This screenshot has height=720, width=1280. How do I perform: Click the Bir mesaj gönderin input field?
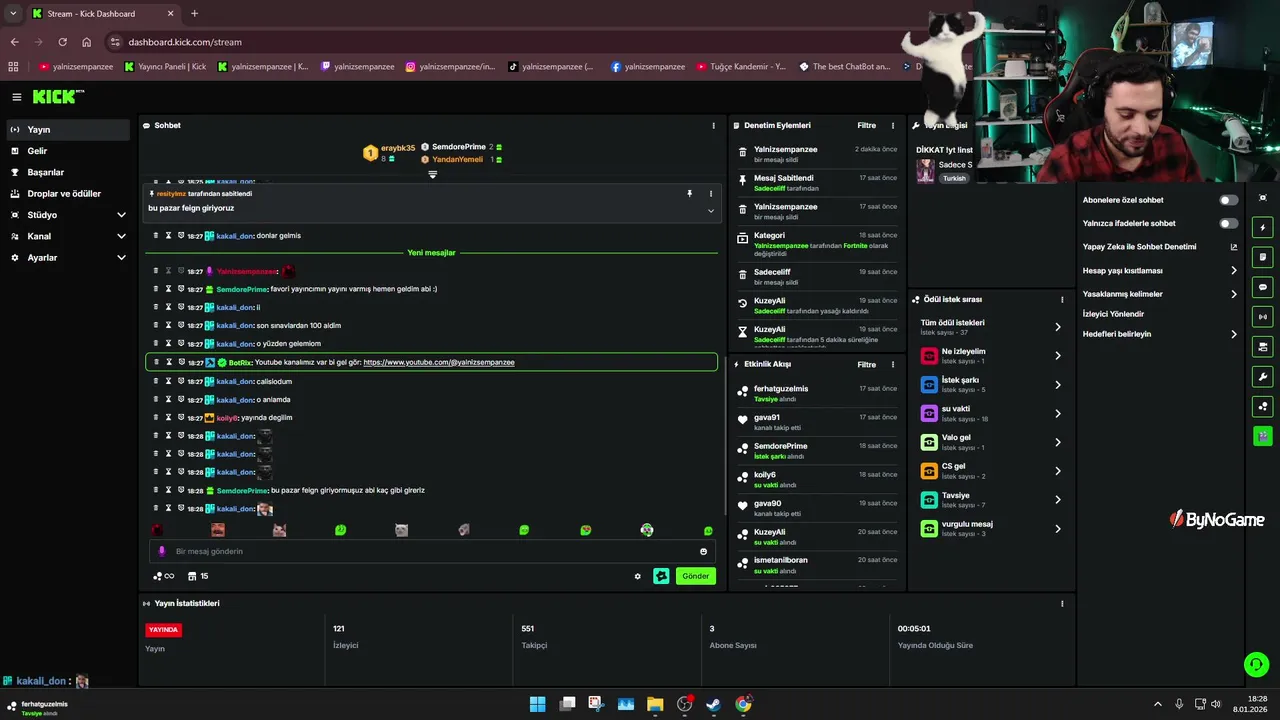tap(430, 551)
